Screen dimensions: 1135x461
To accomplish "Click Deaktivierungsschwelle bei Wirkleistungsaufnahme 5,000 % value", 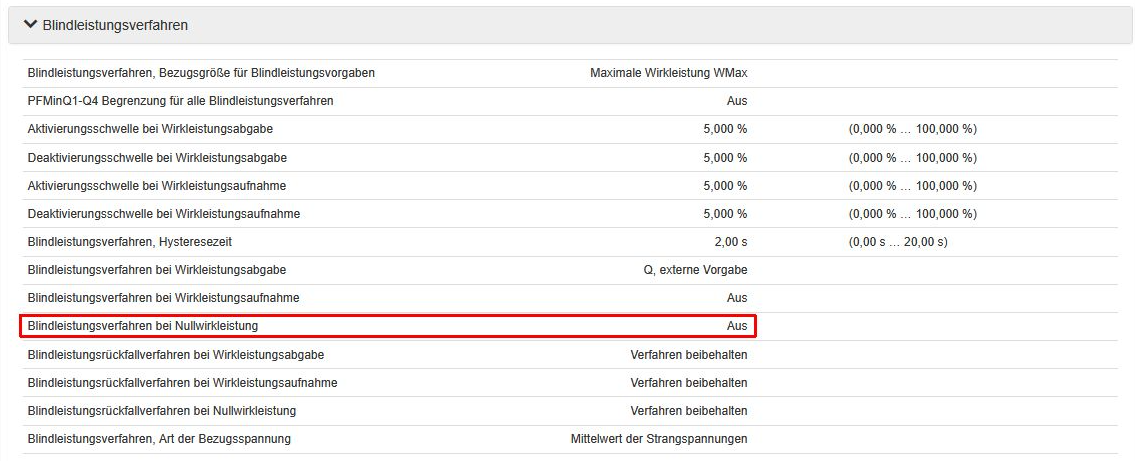I will tap(725, 214).
